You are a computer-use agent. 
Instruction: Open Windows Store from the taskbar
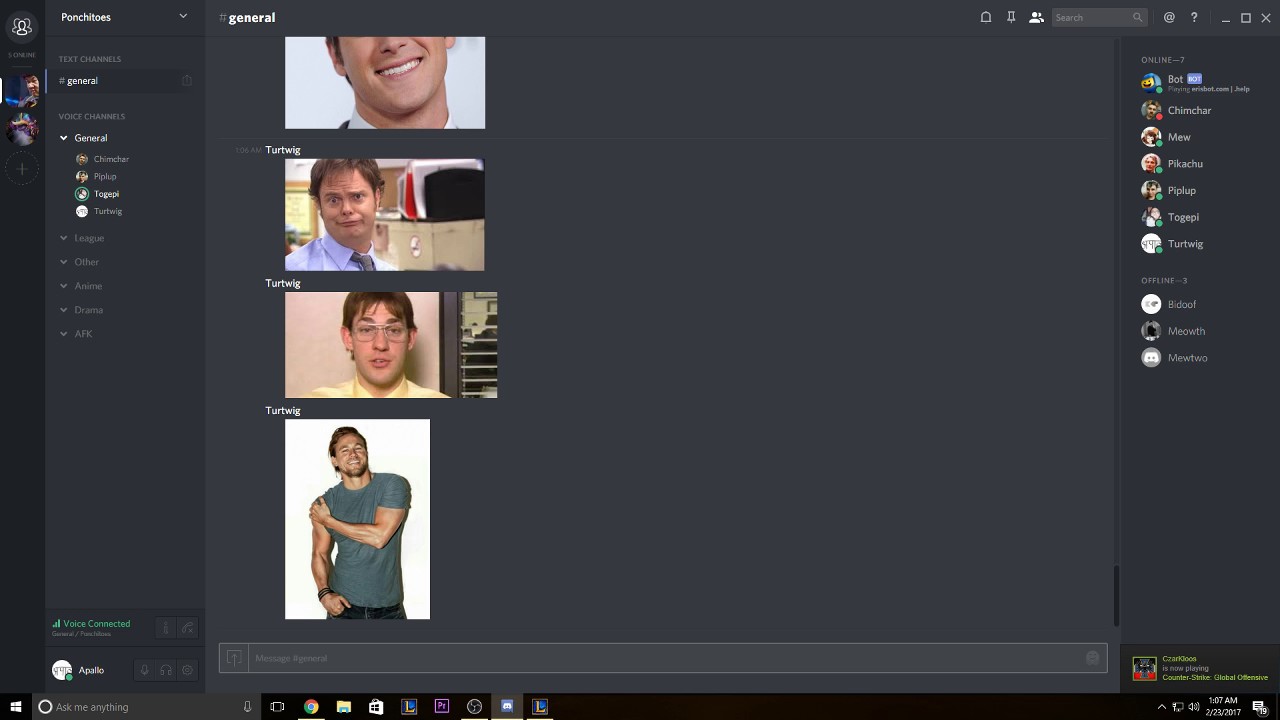376,707
